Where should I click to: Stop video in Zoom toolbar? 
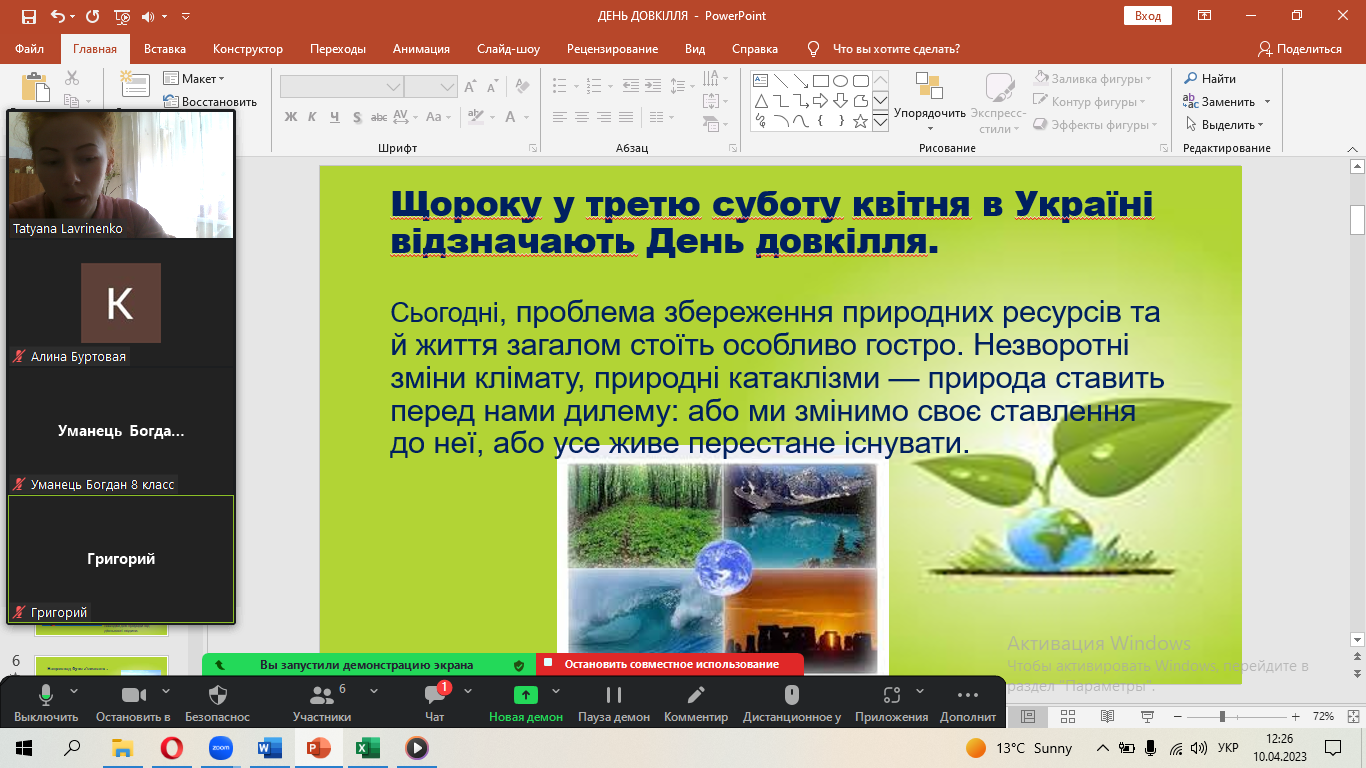(133, 696)
